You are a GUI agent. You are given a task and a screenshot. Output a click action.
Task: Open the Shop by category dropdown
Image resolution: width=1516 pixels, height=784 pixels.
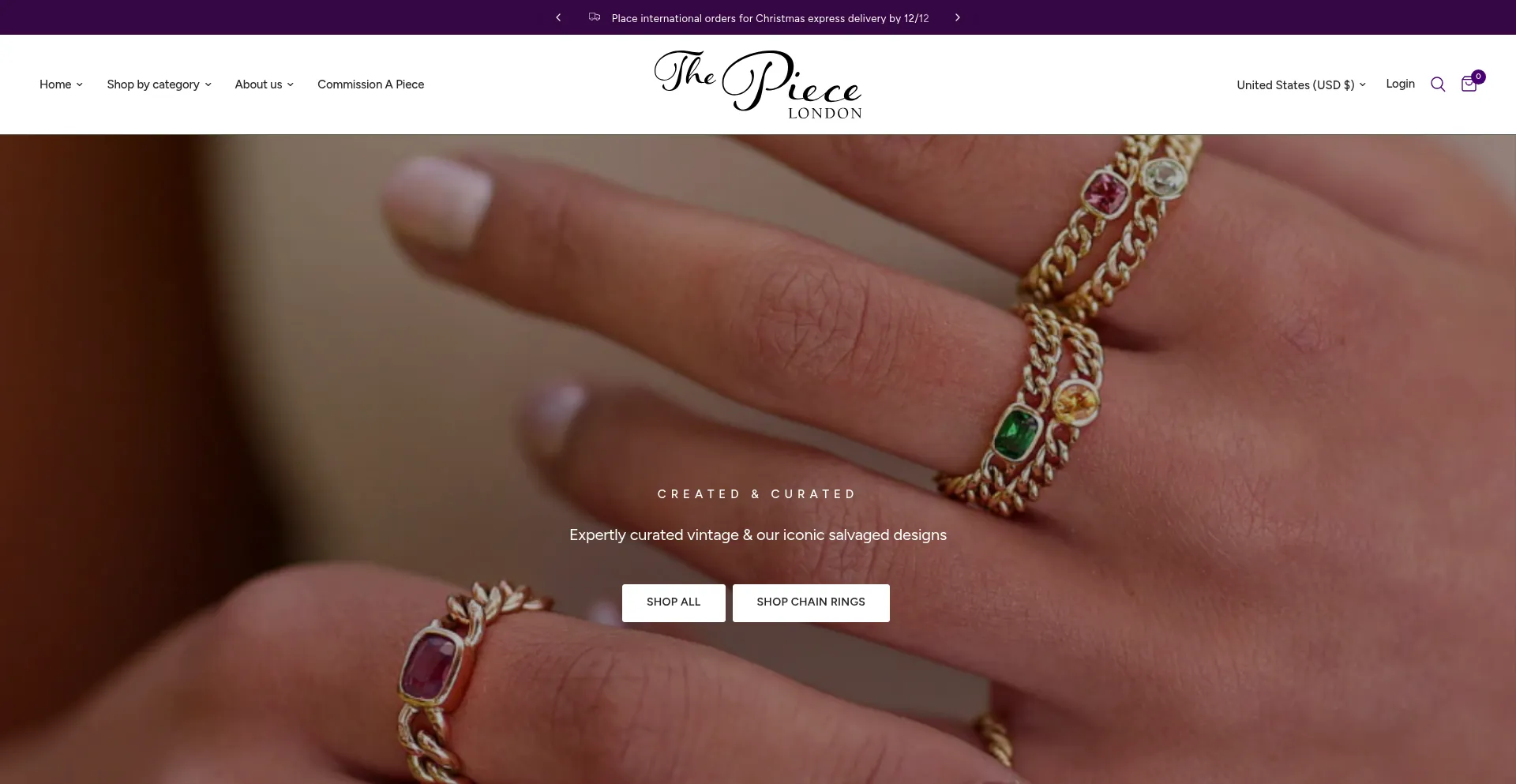[x=159, y=84]
